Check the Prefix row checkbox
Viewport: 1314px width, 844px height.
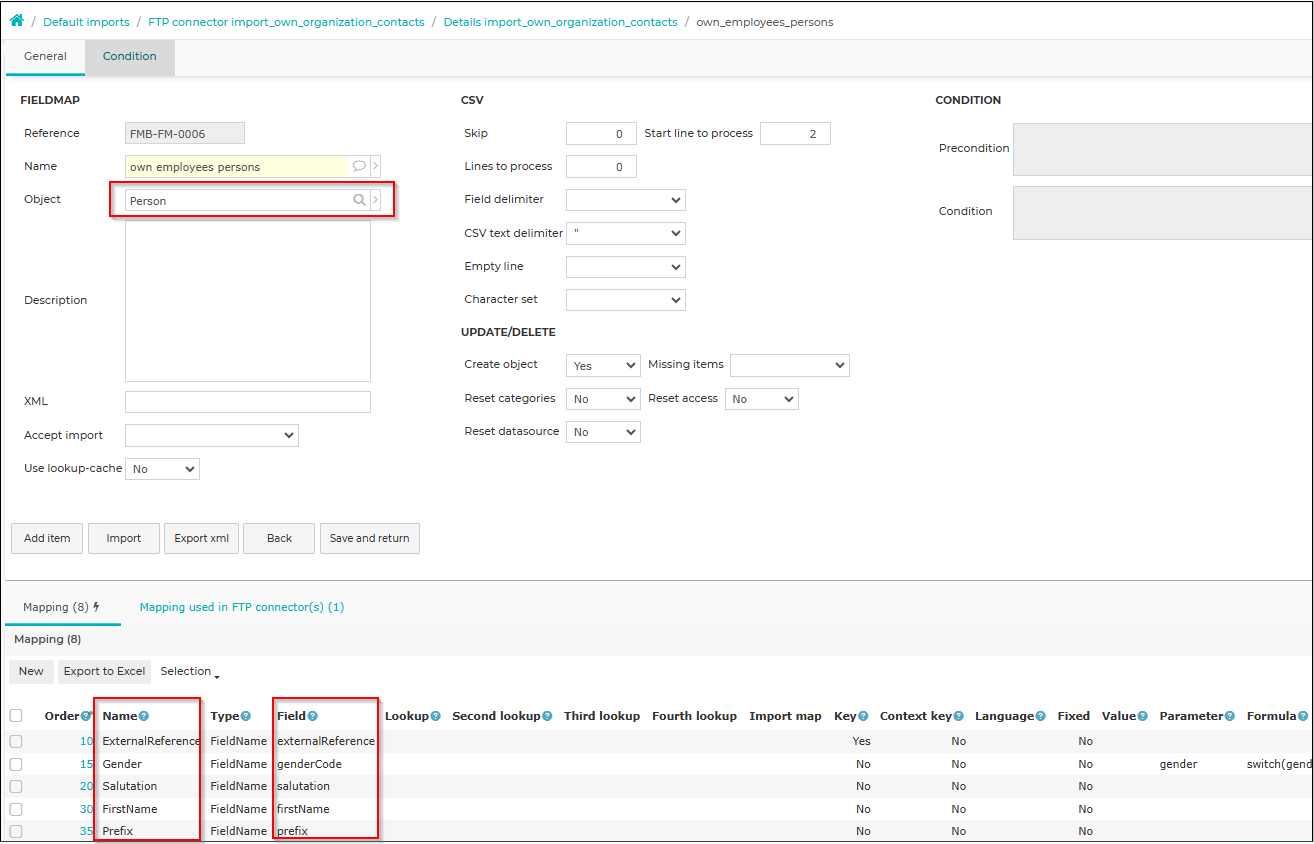16,831
